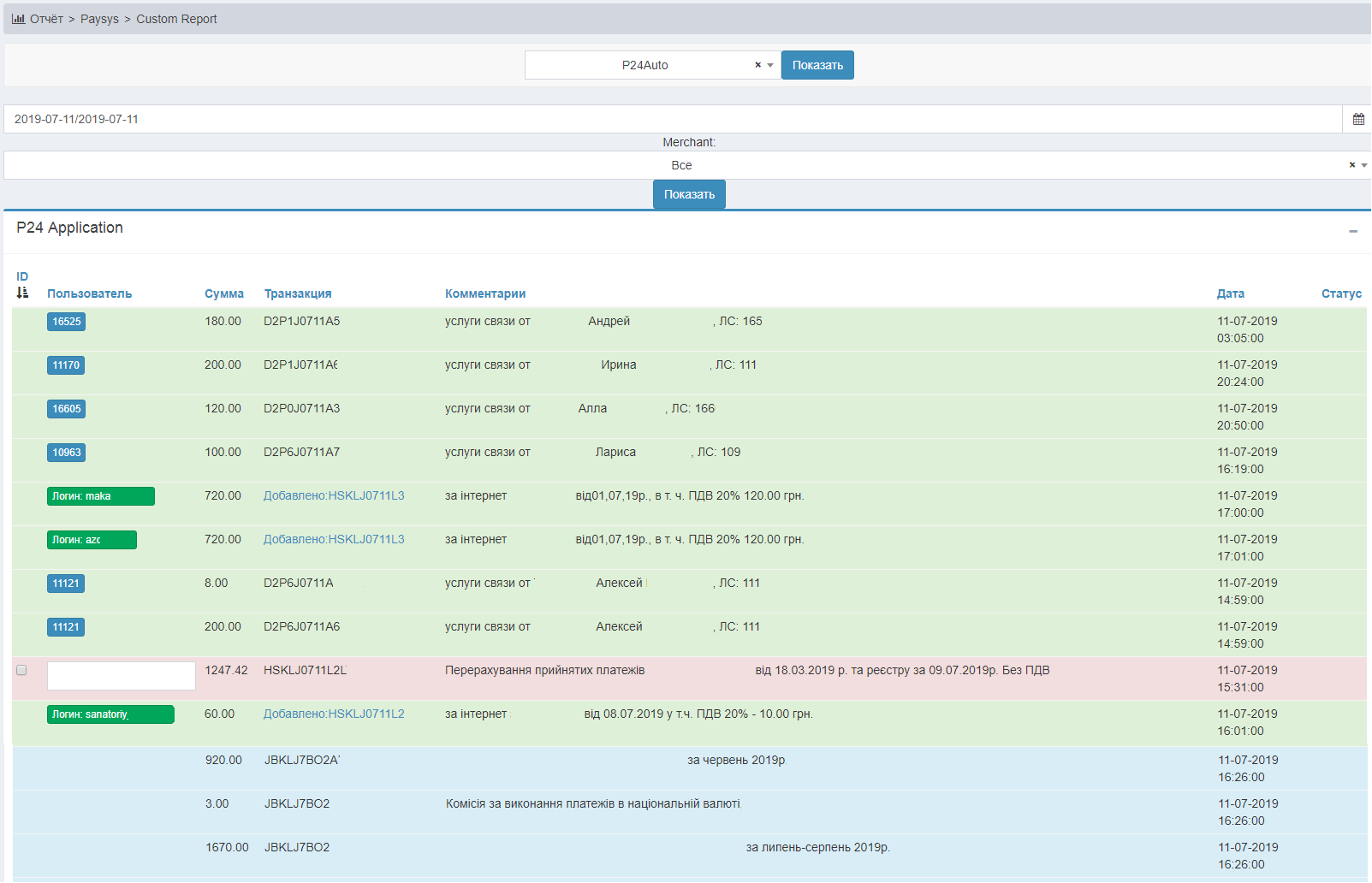Click the 'Логин: sanatoriy' green badge
Viewport: 1372px width, 883px height.
point(110,714)
